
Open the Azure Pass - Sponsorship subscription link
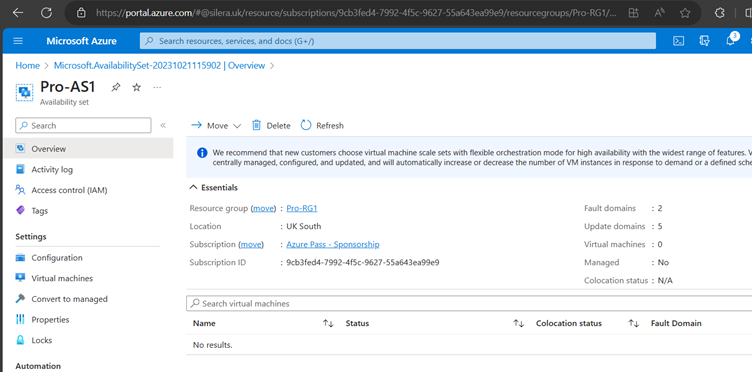333,244
